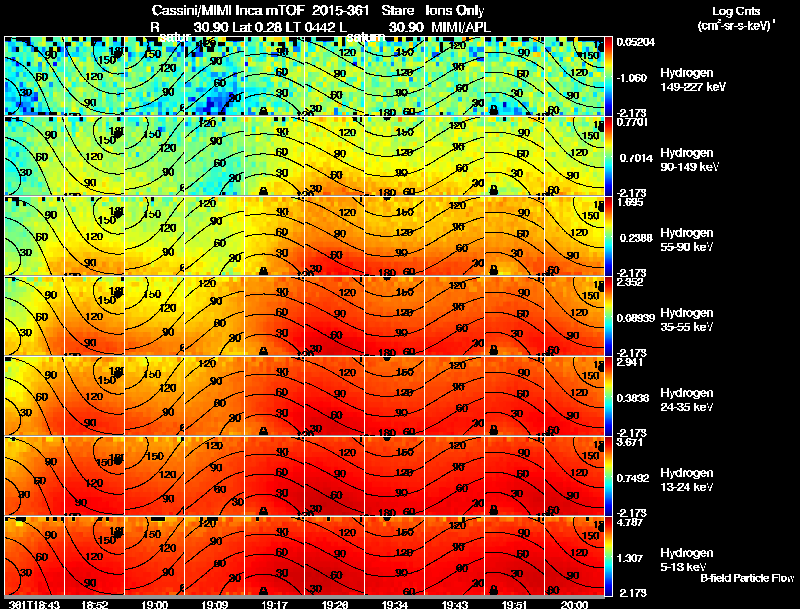The image size is (800, 609).
Task: Click the '1.307' color scale midpoint
Action: [630, 559]
